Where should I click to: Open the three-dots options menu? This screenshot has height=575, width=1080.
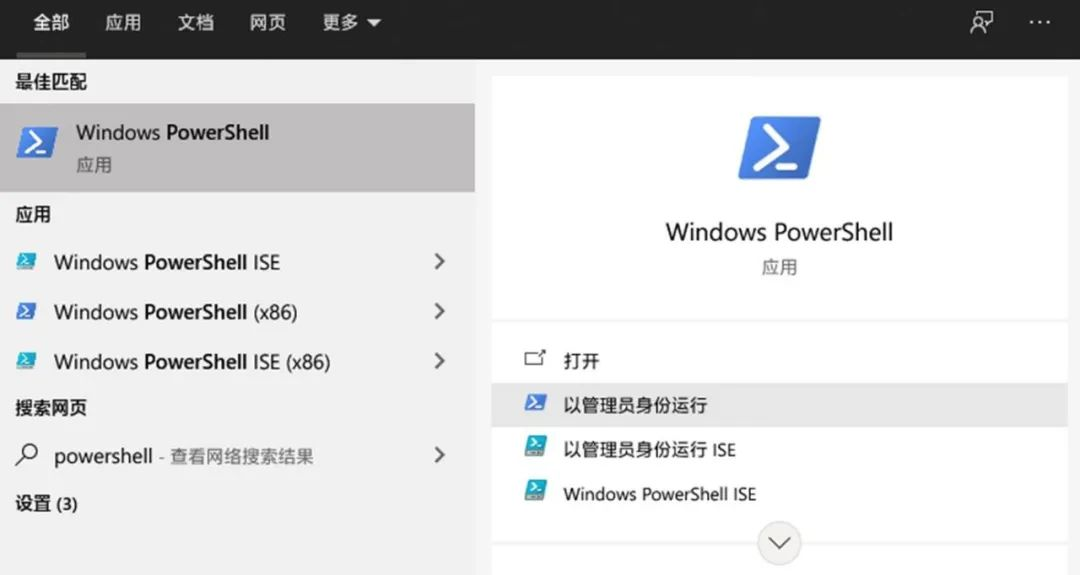tap(1040, 23)
